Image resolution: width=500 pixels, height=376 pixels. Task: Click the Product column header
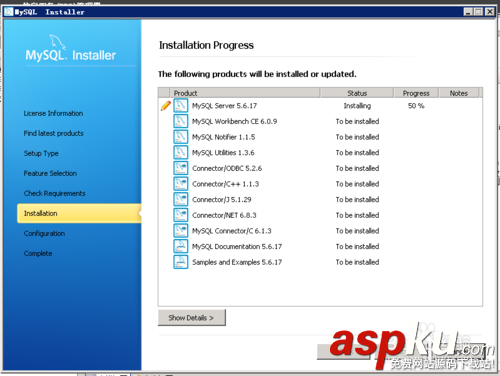click(x=245, y=93)
